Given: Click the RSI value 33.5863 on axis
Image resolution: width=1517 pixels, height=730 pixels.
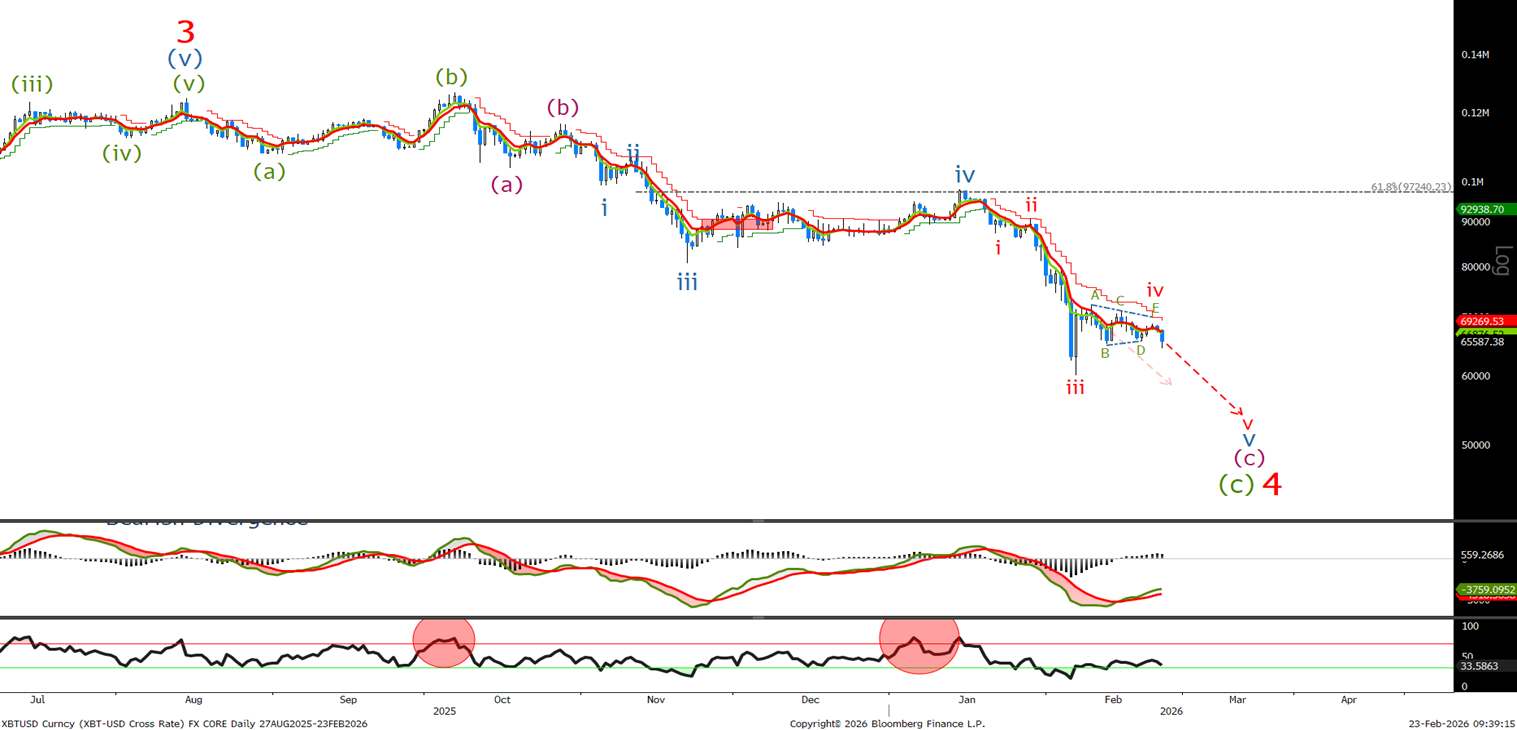Looking at the screenshot, I should 1480,665.
